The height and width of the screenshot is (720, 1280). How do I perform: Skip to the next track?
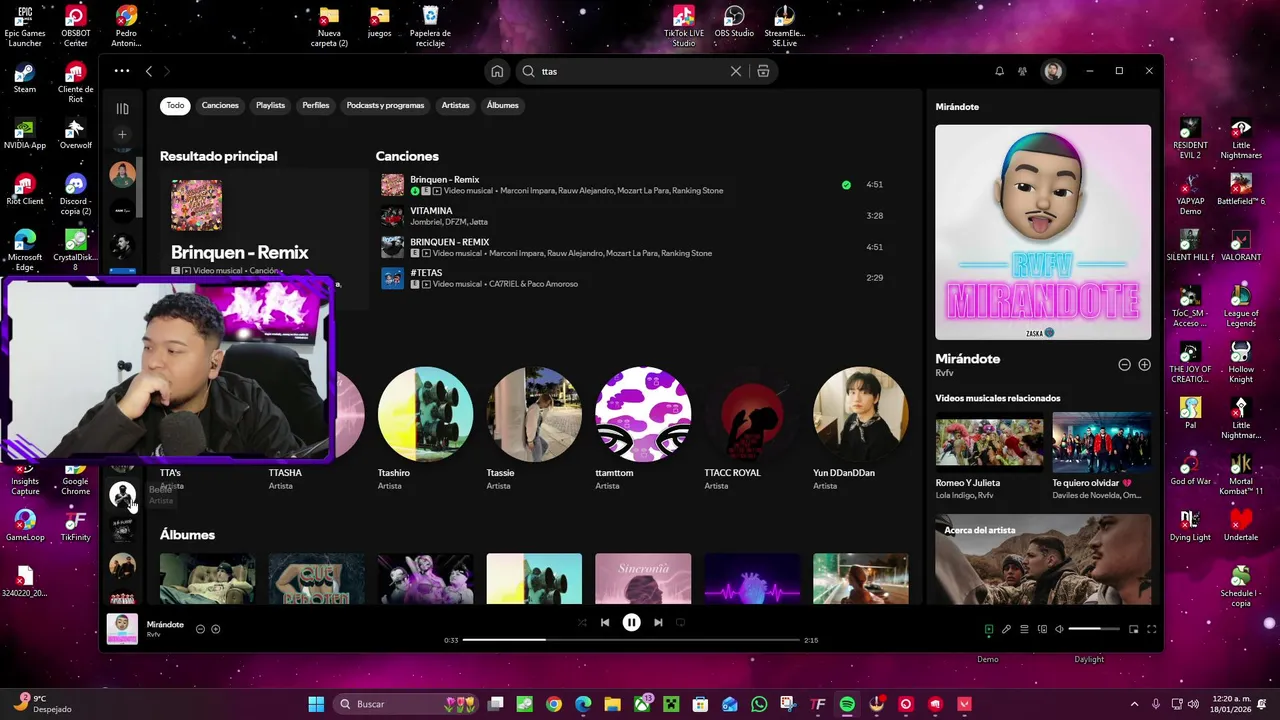(x=658, y=622)
